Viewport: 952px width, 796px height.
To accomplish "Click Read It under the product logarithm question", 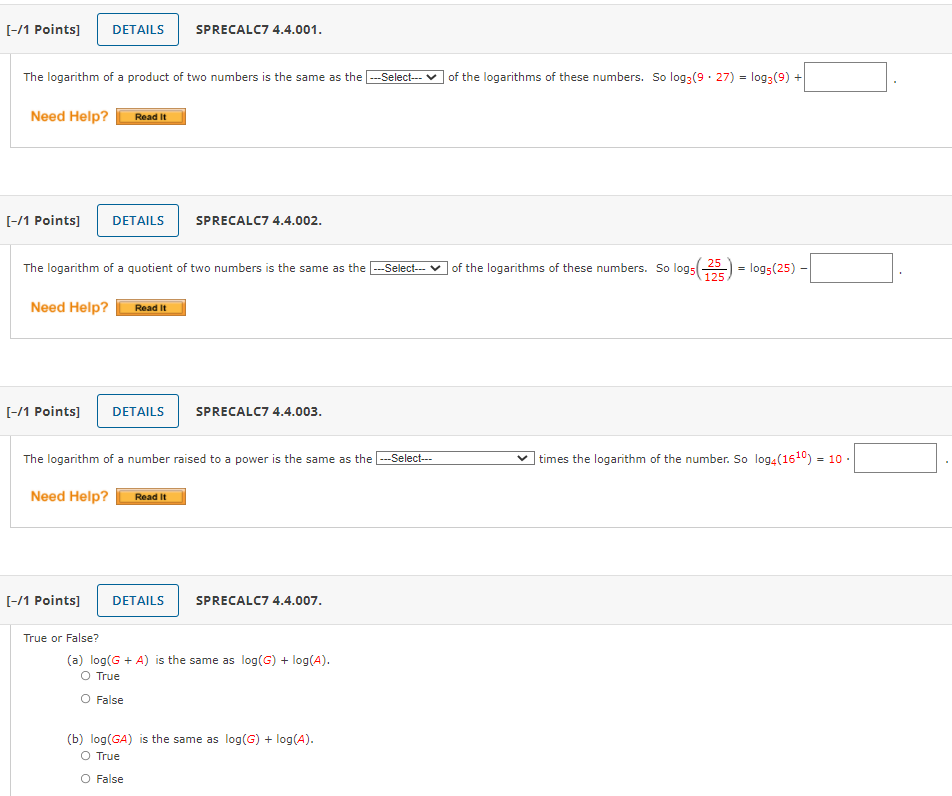I will (x=151, y=117).
